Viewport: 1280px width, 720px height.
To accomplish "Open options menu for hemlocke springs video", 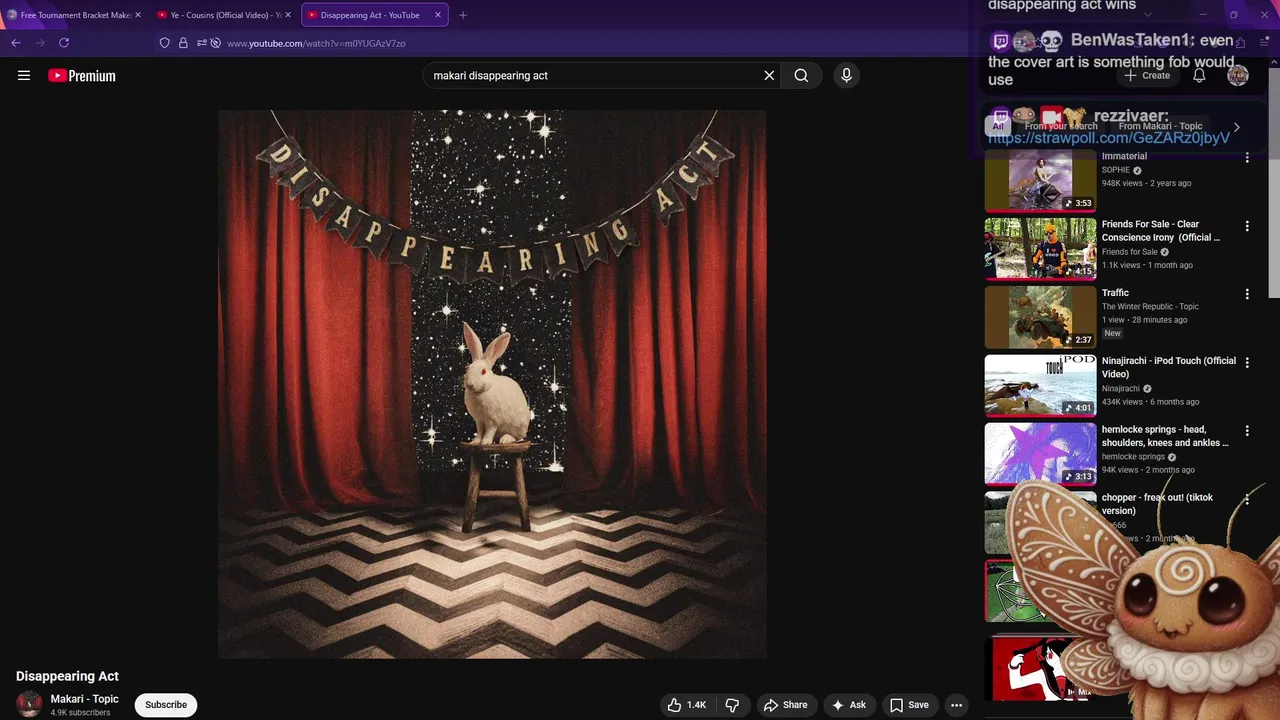I will coord(1247,431).
